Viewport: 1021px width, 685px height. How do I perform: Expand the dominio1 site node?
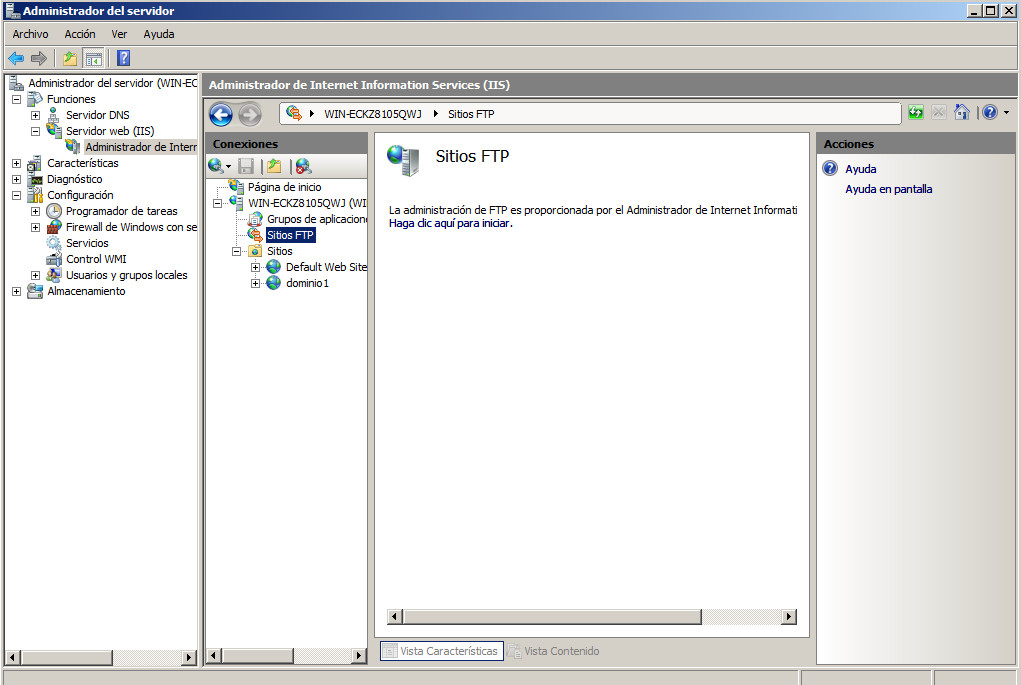pos(256,283)
